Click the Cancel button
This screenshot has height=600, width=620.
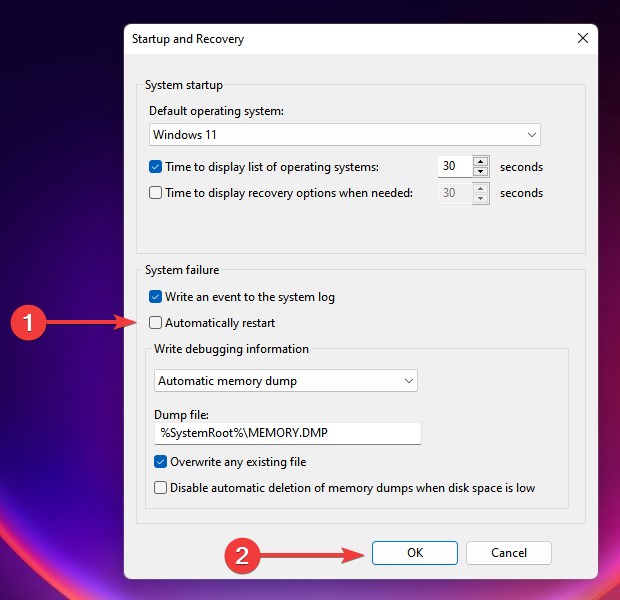[x=508, y=553]
